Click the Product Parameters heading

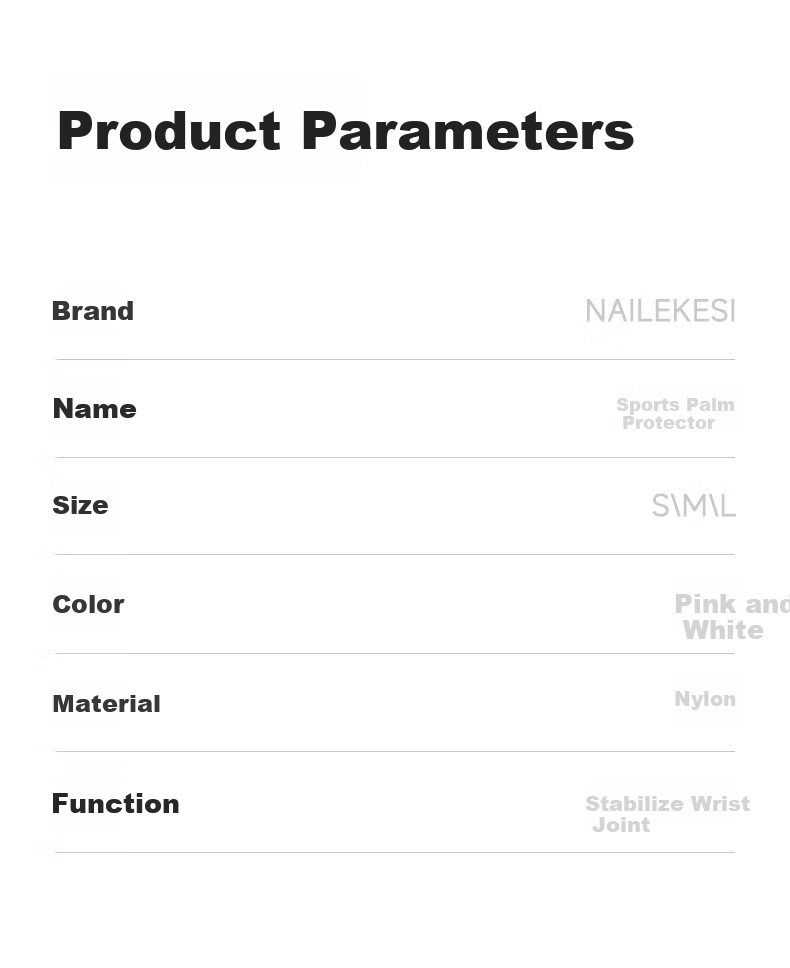(346, 131)
